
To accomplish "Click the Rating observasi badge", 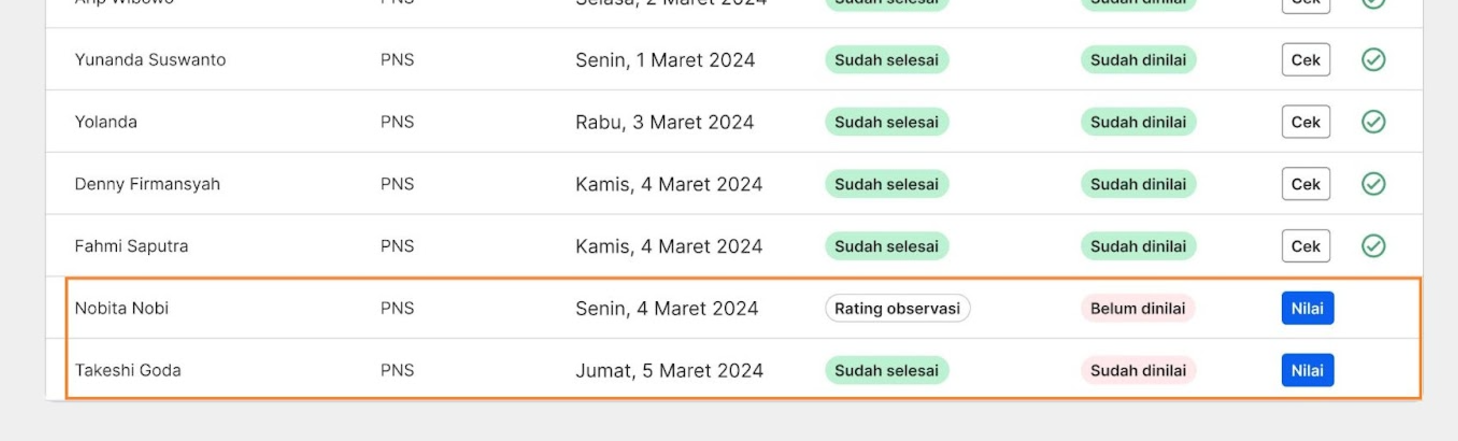I will tap(897, 308).
